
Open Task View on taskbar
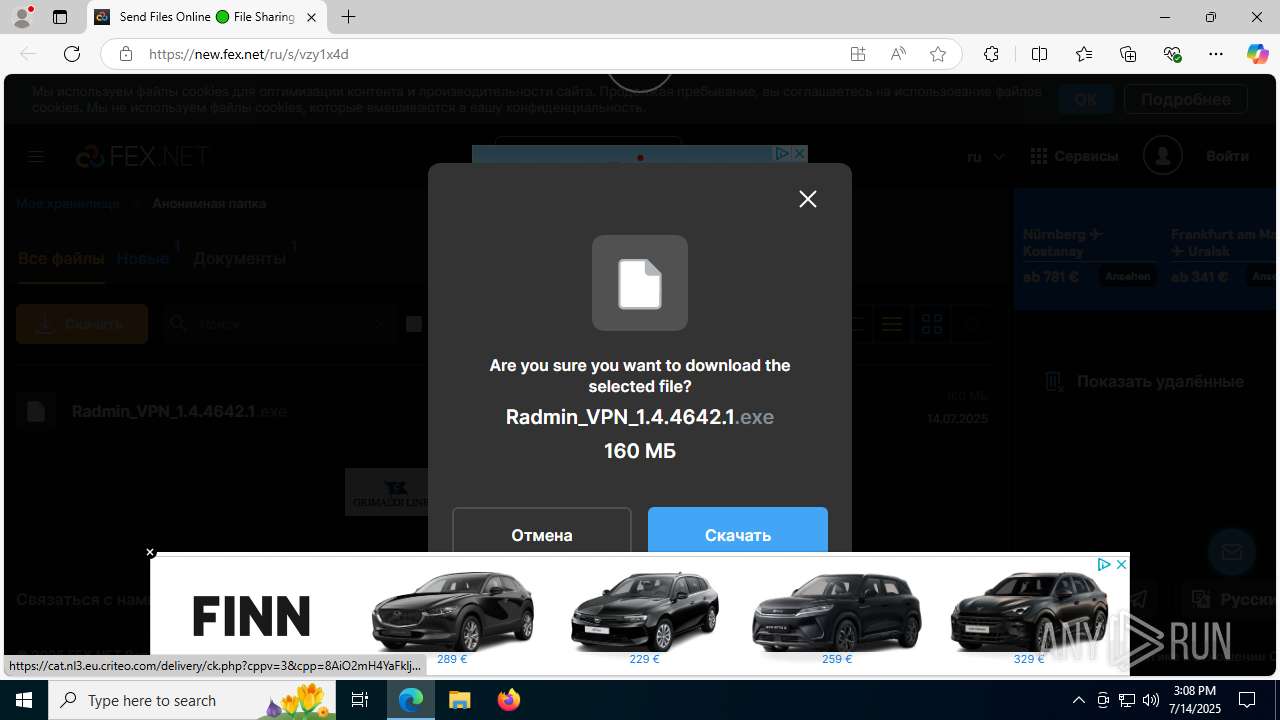(x=360, y=700)
